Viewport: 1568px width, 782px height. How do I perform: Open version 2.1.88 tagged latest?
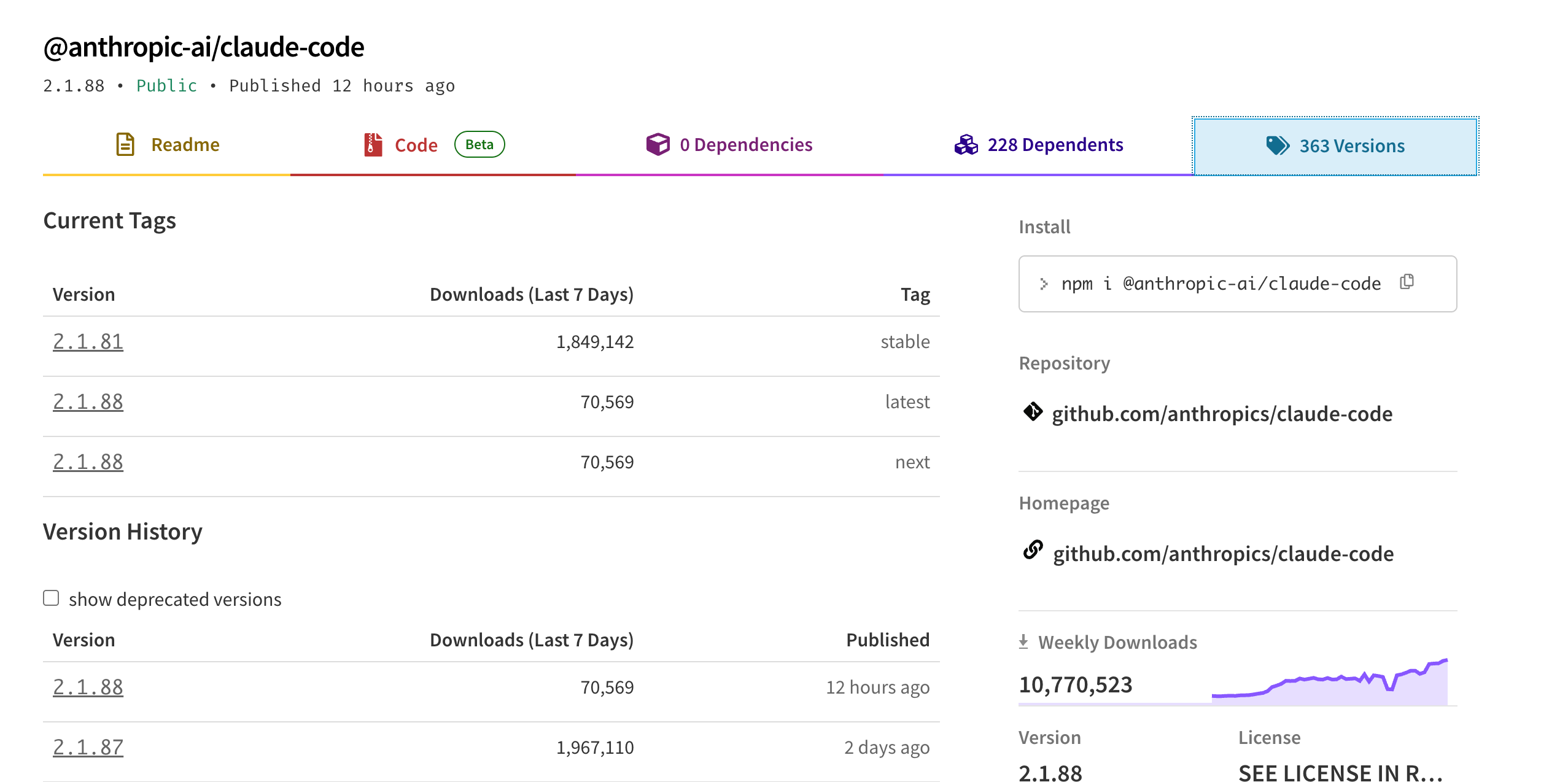(x=88, y=401)
